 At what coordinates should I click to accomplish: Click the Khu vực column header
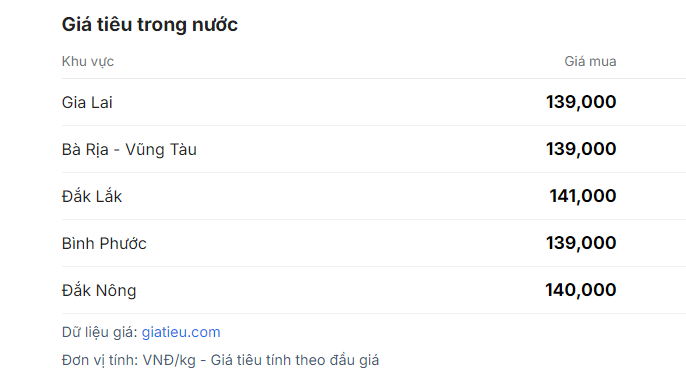tap(88, 62)
